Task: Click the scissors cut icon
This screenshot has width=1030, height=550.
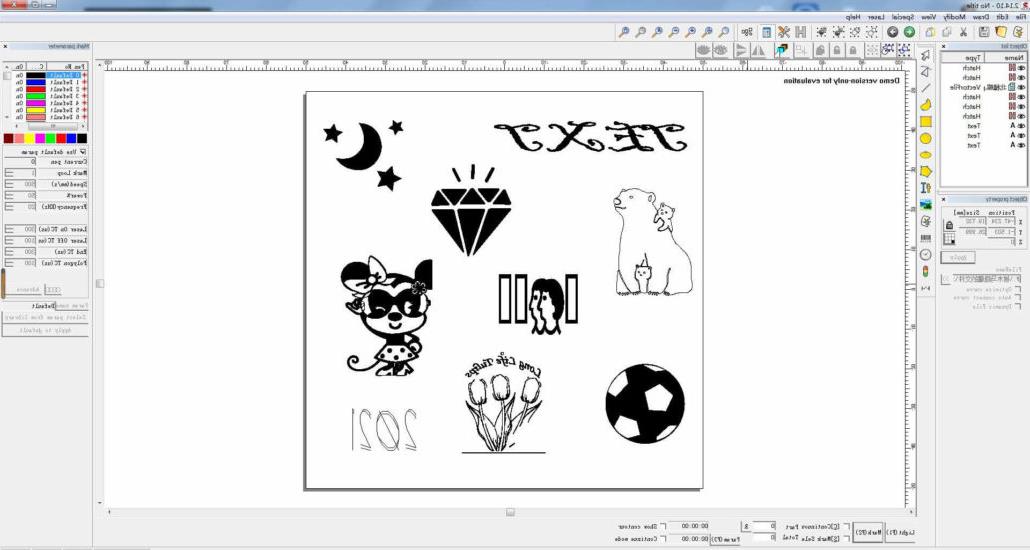Action: [x=963, y=32]
